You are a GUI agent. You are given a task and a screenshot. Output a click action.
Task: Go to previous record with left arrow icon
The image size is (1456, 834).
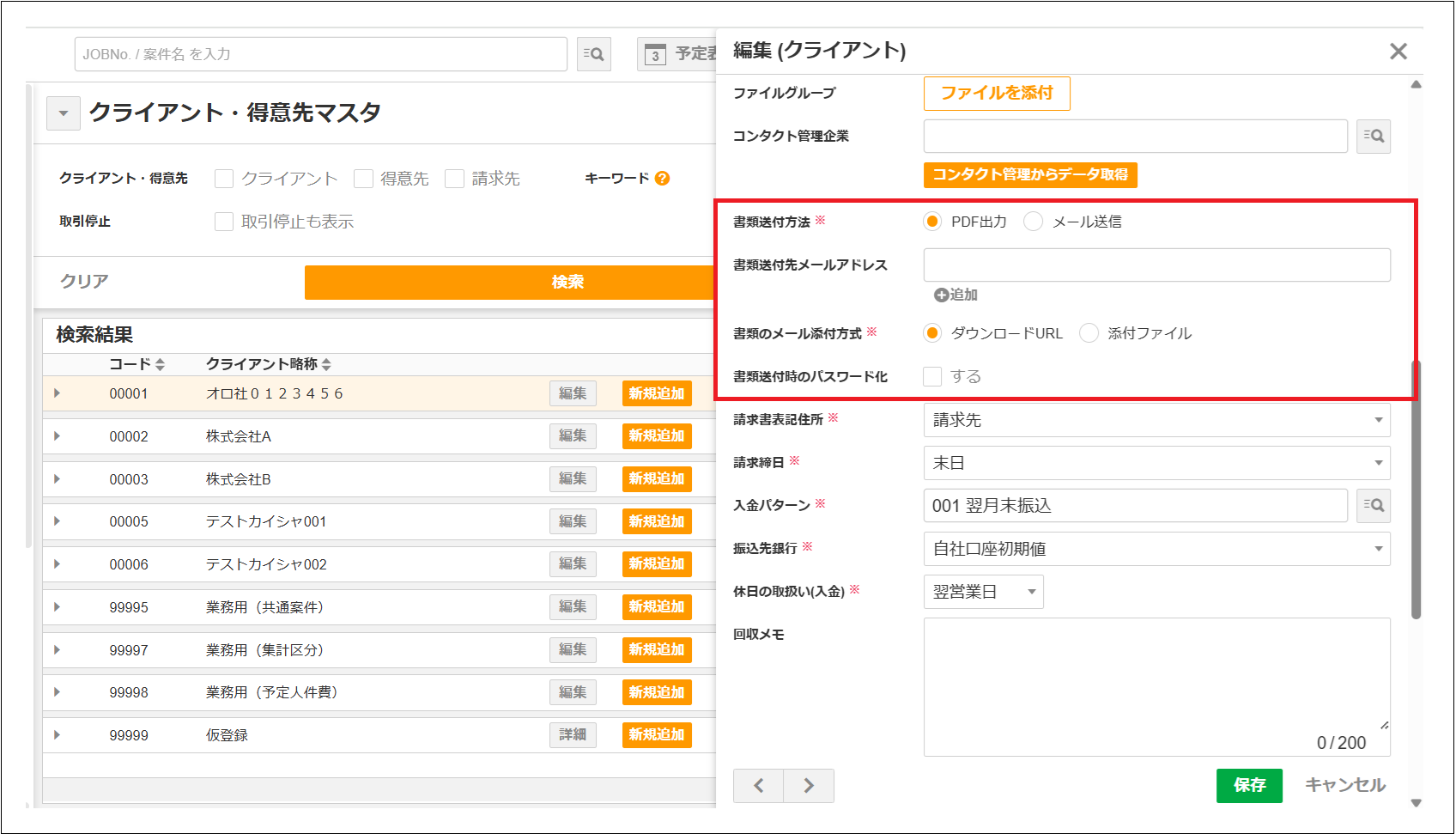click(758, 785)
